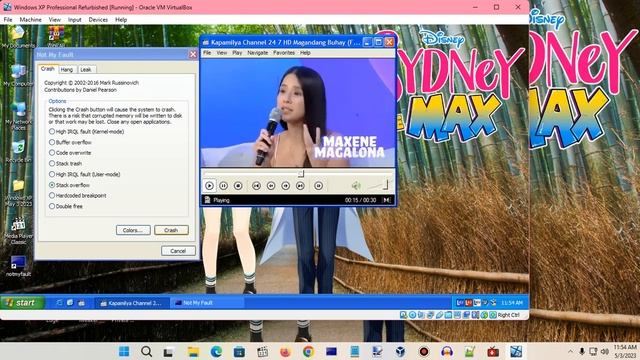Click the Right Ctrl host key indicator
640x360 pixels.
[509, 315]
